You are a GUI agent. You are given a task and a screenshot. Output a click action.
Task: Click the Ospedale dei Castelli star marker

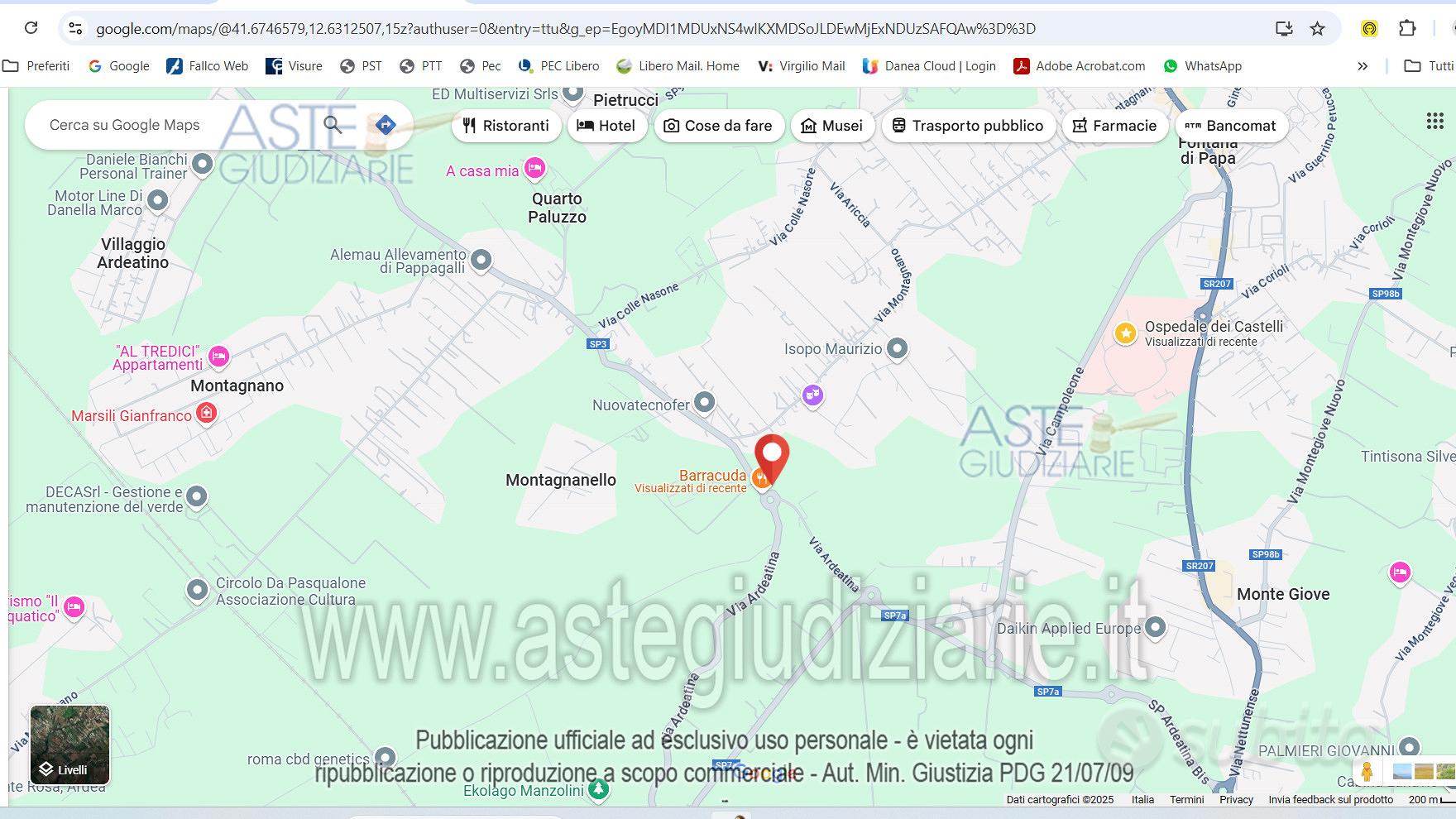tap(1125, 333)
